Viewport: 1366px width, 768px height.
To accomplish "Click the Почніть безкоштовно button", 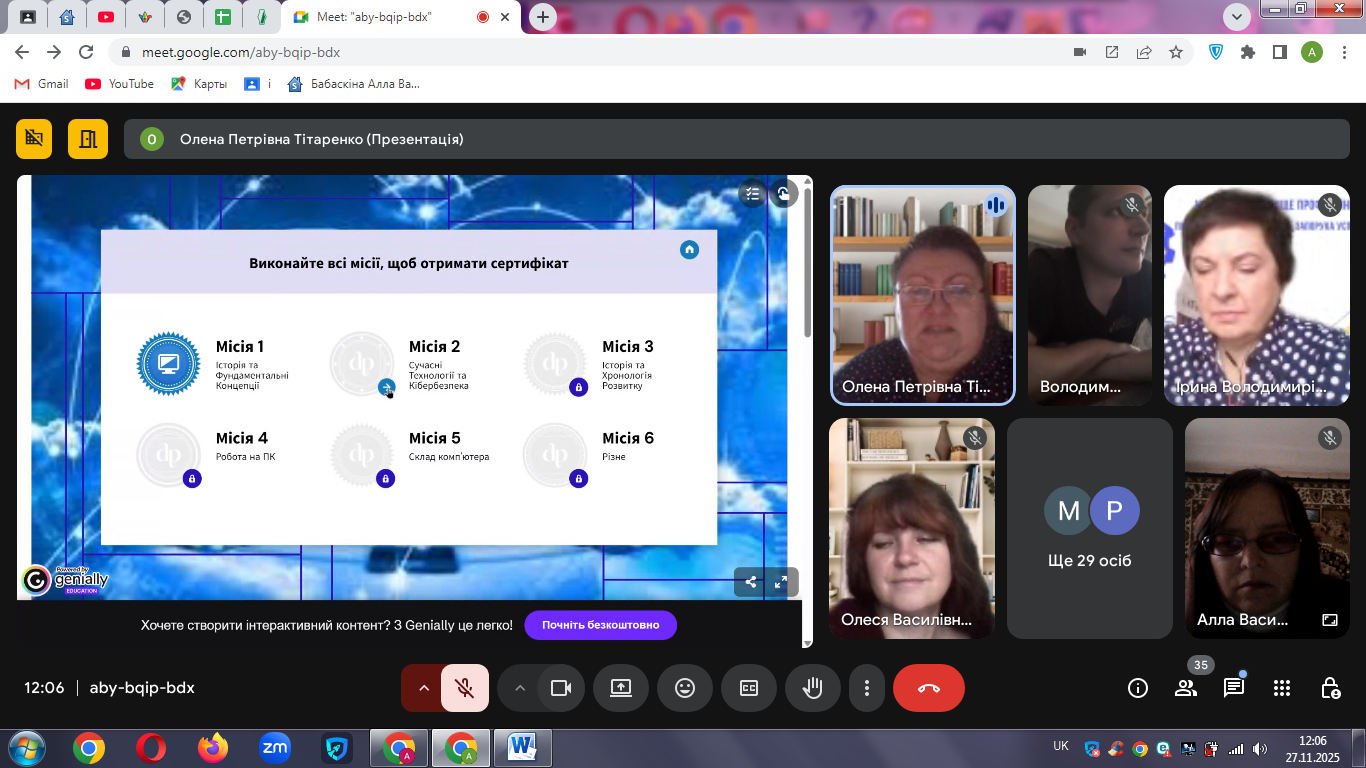I will [600, 625].
